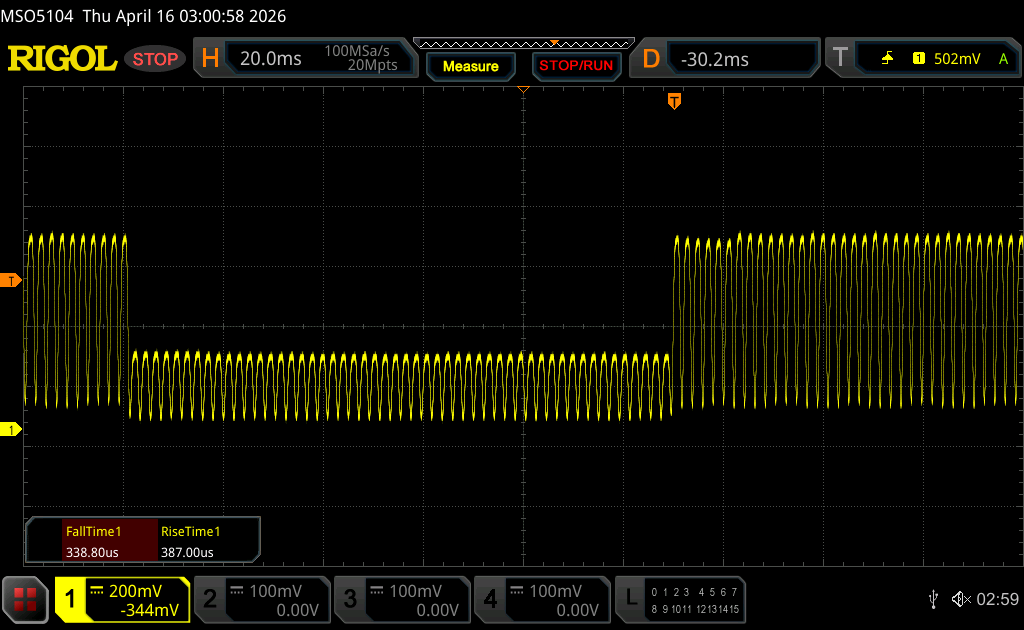1024x630 pixels.
Task: Open the trigger level 502mV setting
Action: (x=956, y=59)
